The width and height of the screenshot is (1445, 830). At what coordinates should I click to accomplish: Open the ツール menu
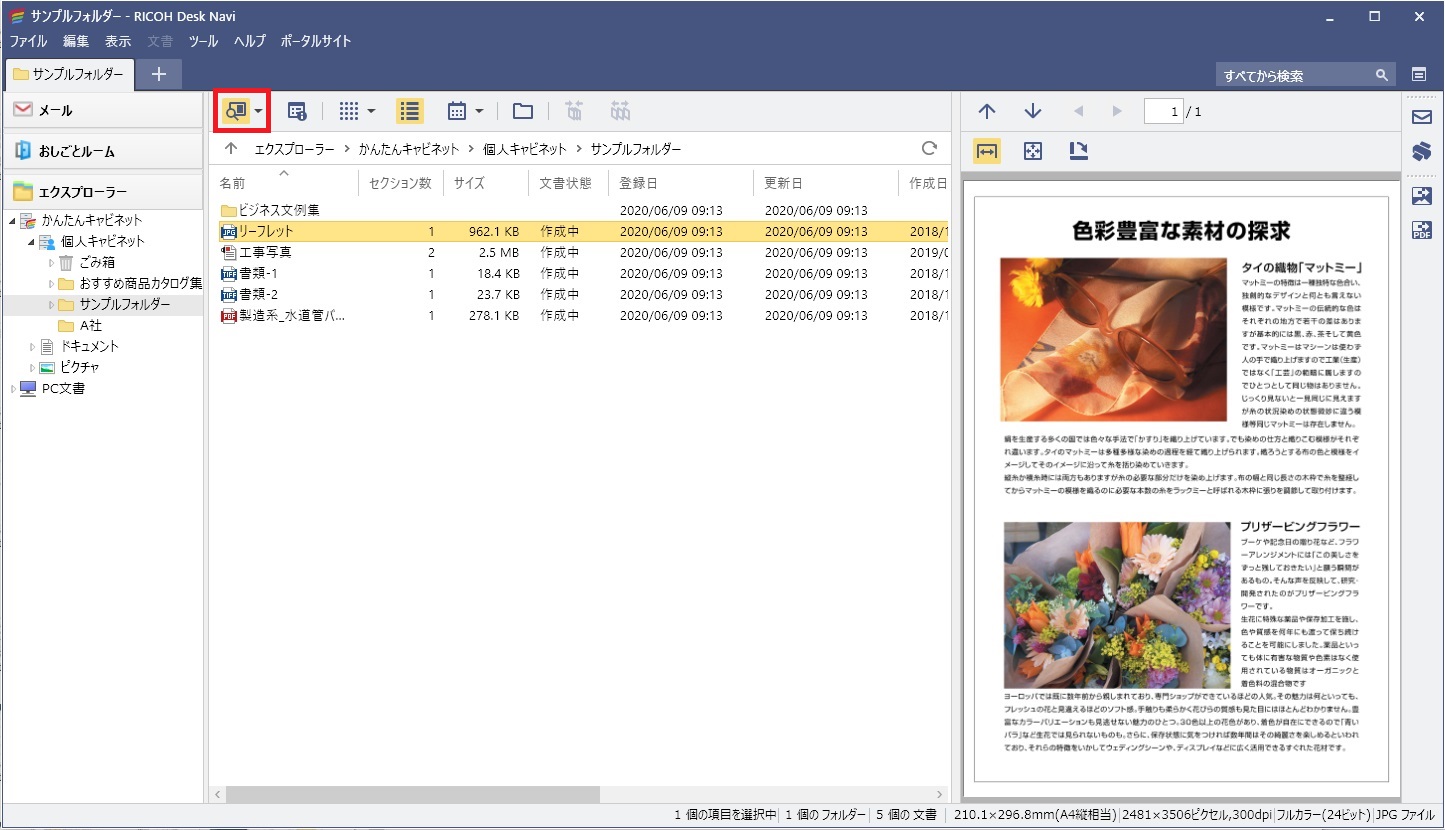coord(203,41)
